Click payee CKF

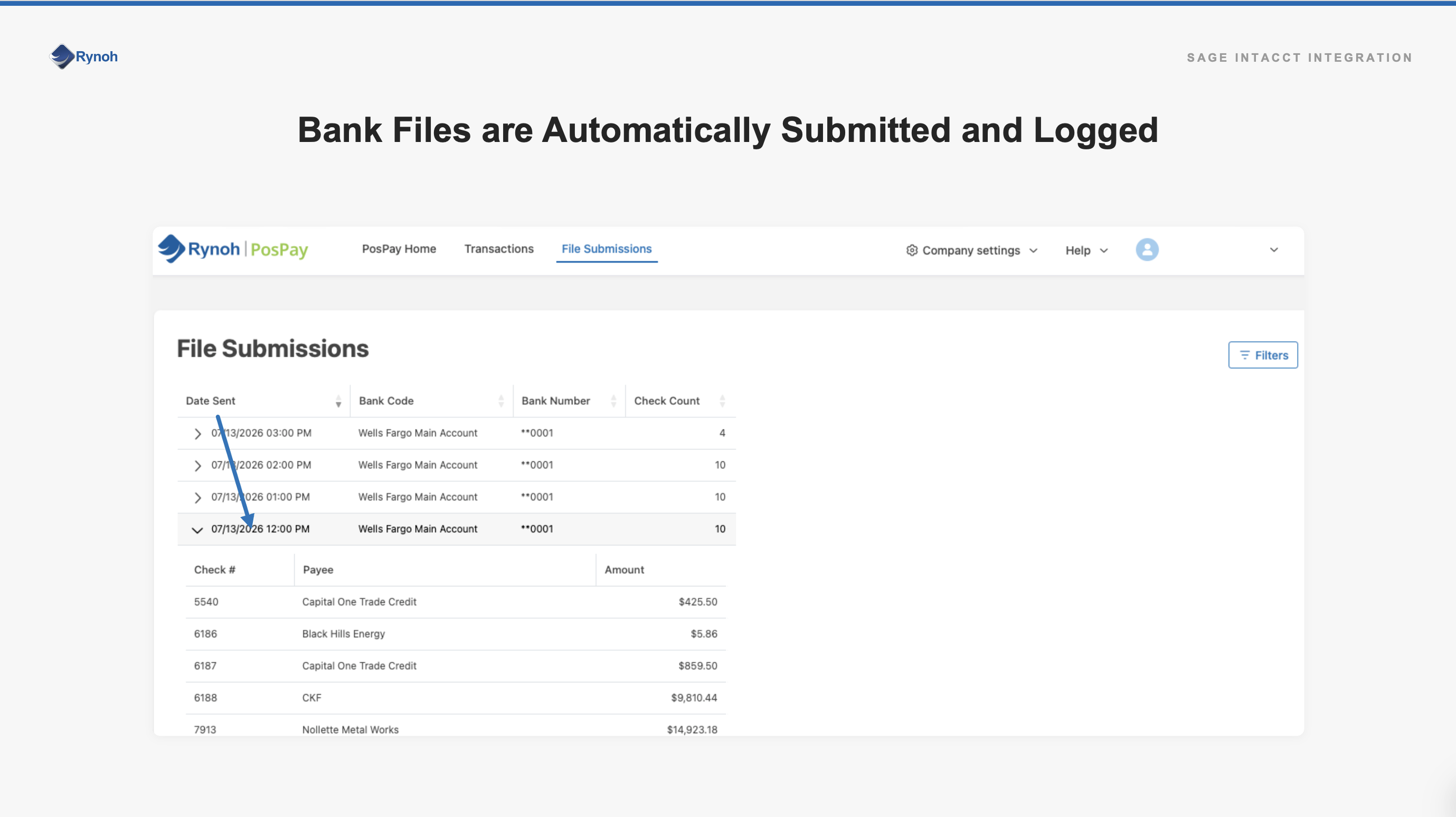click(x=311, y=698)
